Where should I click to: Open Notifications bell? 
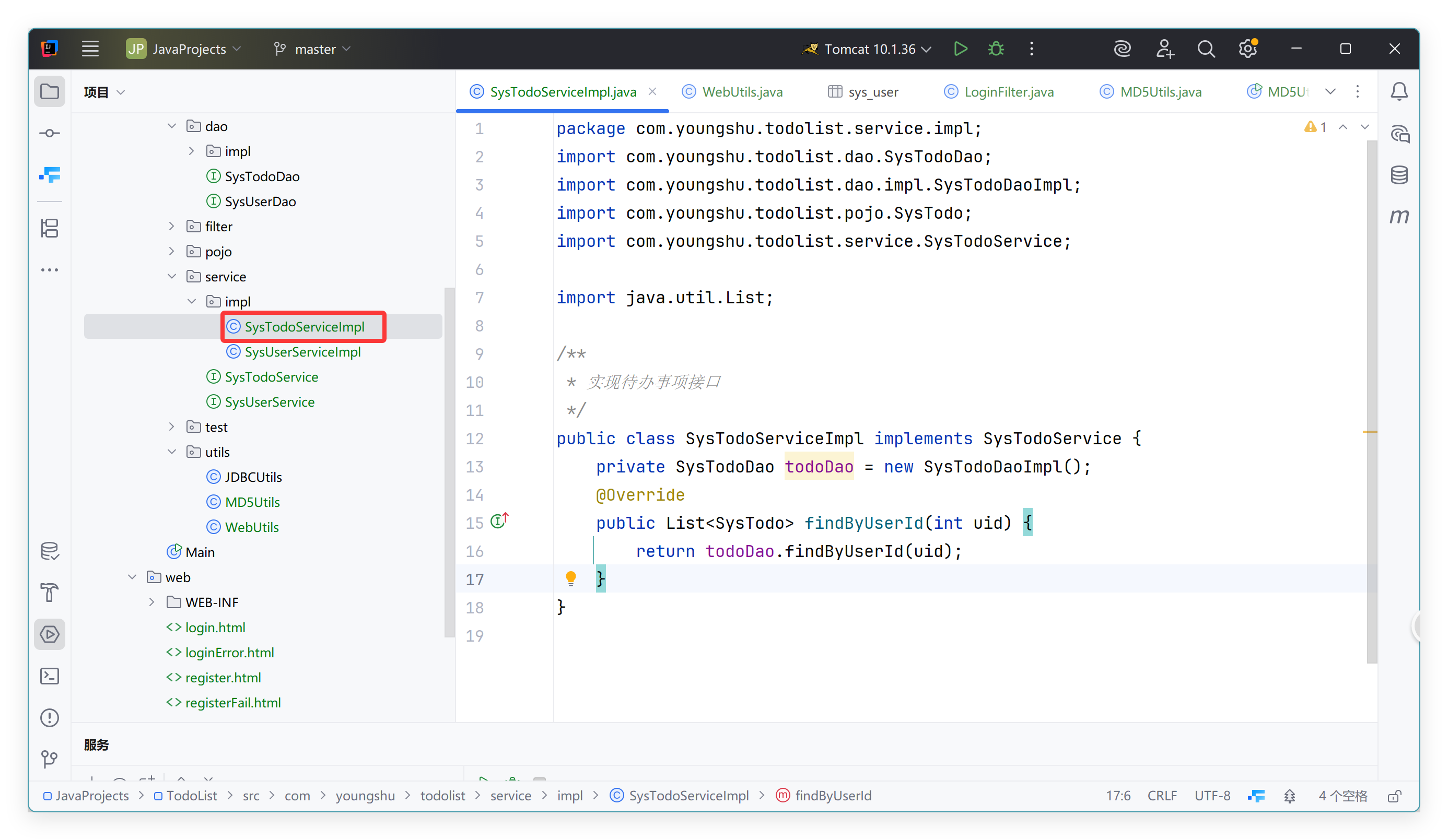(x=1400, y=91)
